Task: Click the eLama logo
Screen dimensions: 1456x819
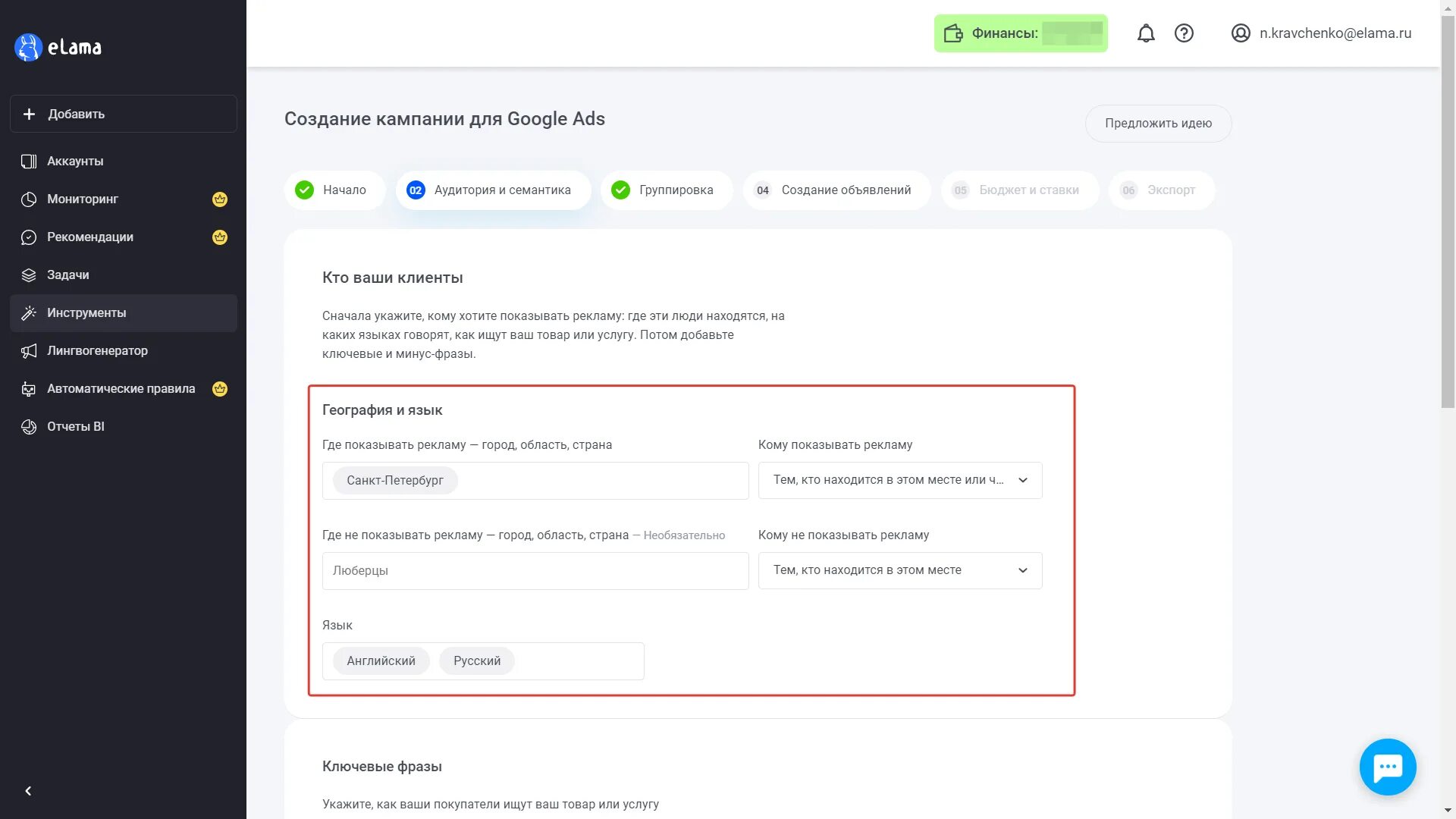Action: [58, 47]
